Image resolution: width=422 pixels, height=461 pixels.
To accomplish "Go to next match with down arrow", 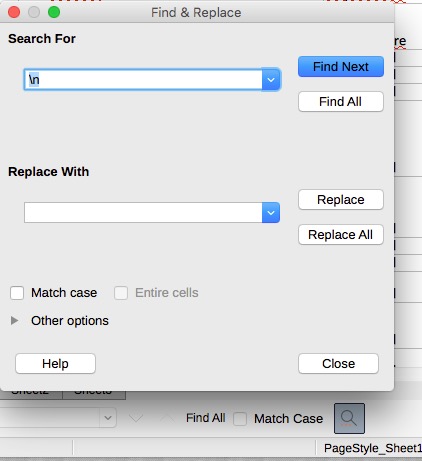I will tap(136, 418).
